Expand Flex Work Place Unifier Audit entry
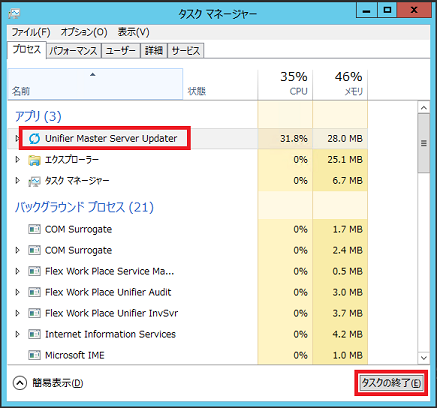 coord(17,292)
